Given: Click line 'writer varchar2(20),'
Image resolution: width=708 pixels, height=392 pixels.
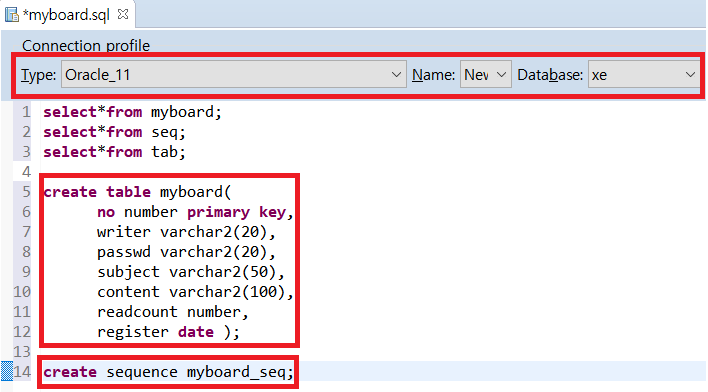Looking at the screenshot, I should point(186,232).
